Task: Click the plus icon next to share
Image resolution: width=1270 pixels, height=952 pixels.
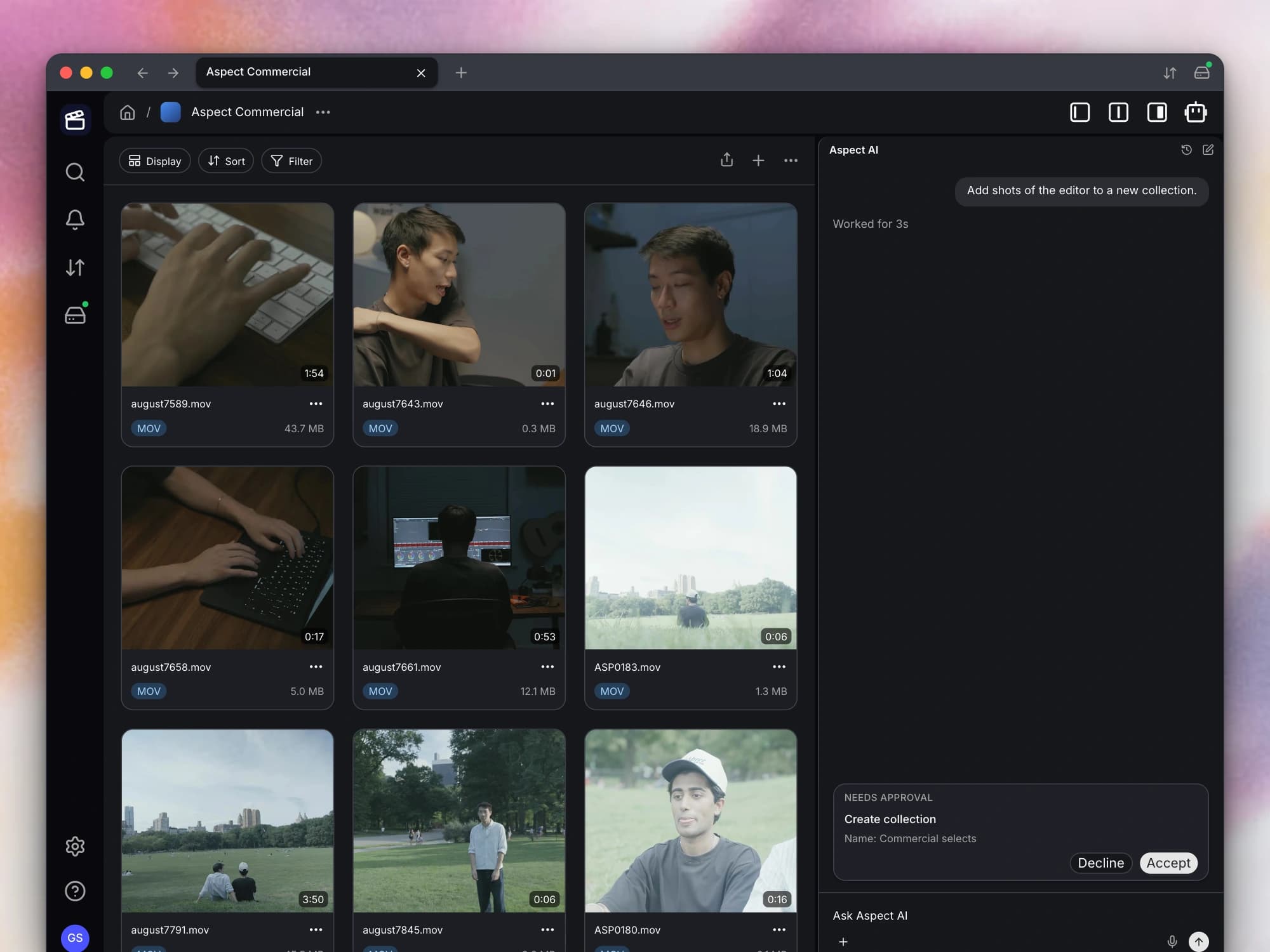Action: click(758, 161)
